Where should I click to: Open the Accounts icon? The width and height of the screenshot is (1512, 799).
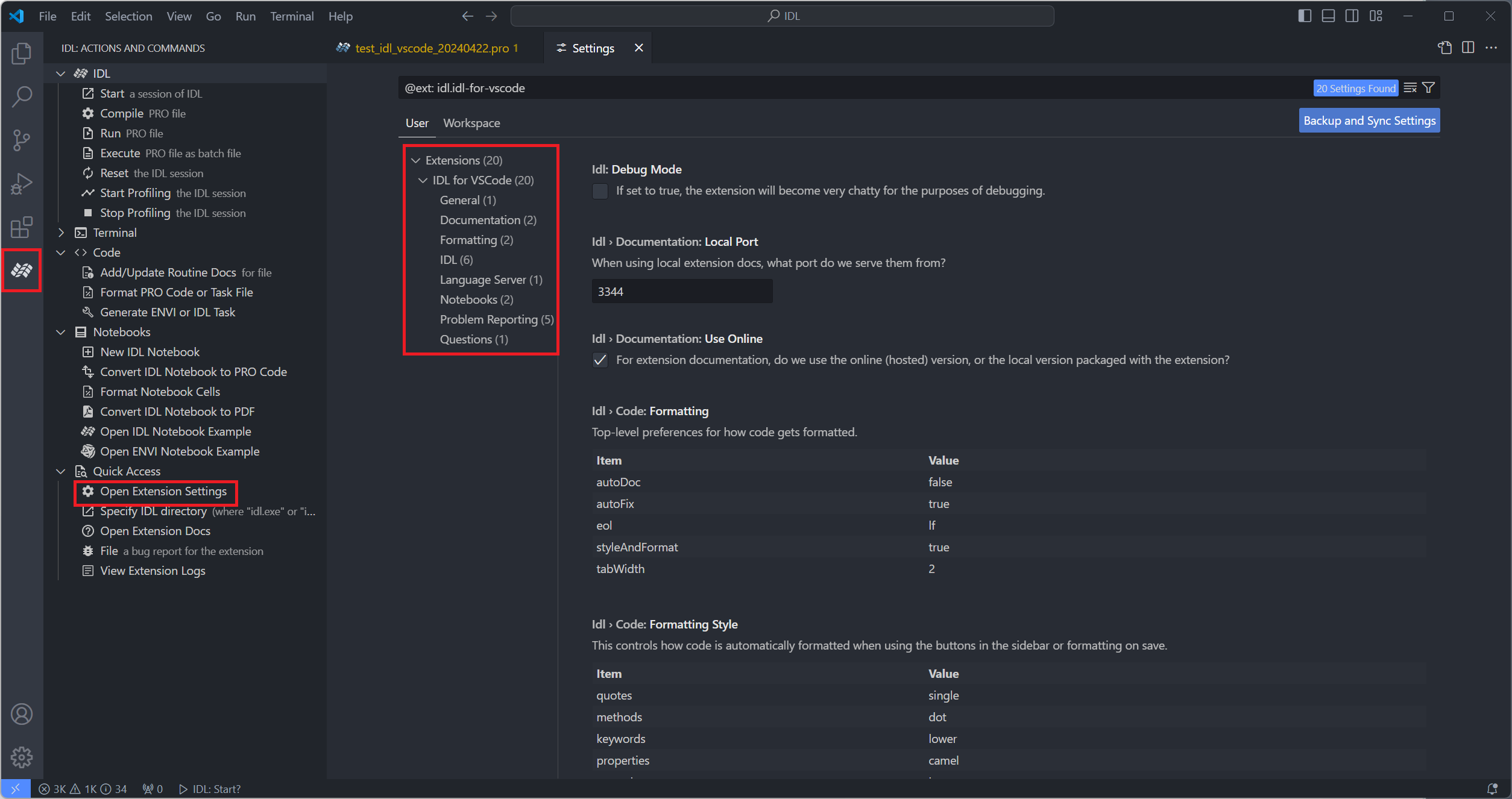[22, 714]
